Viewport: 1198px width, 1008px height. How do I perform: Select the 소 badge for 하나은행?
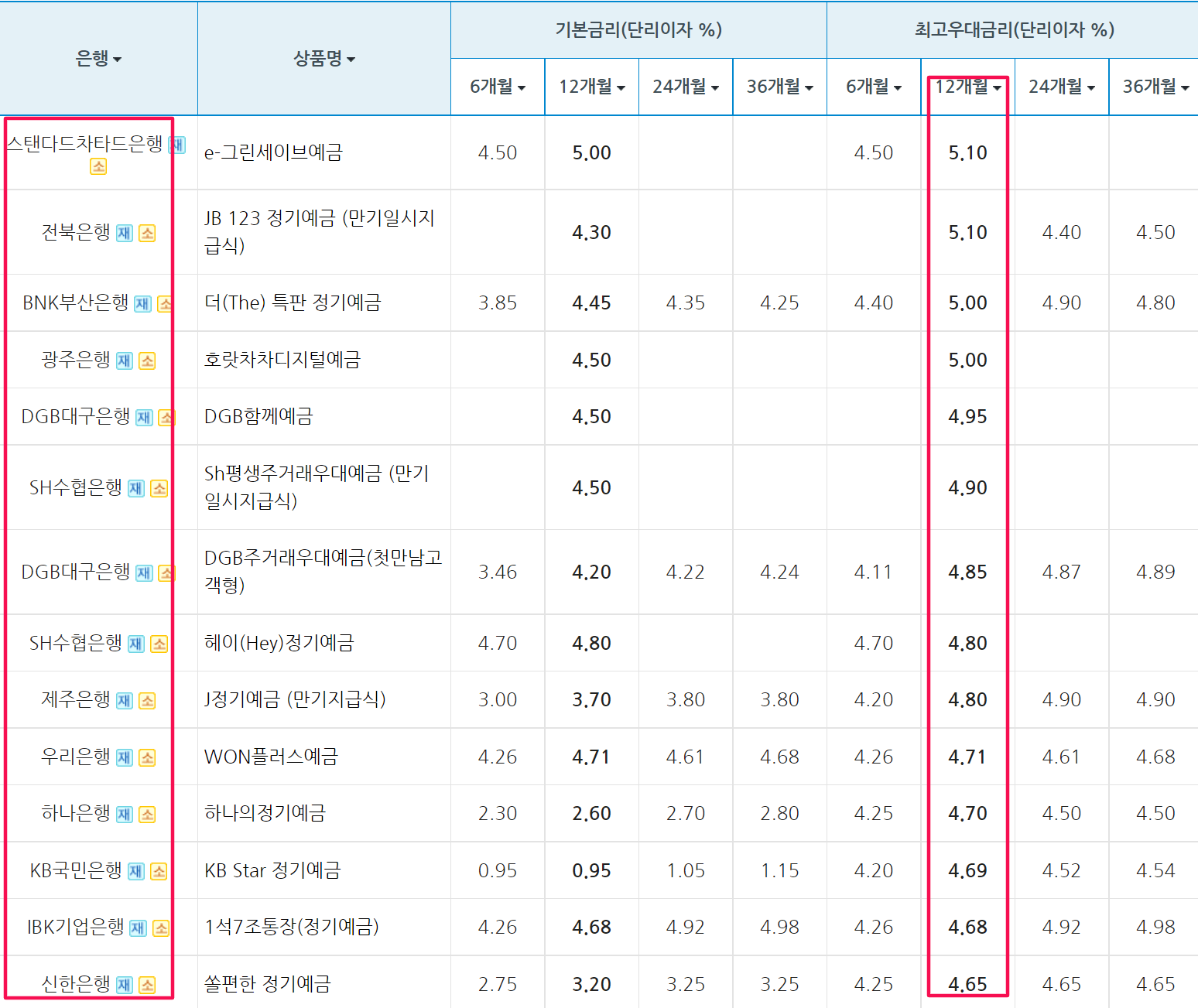tap(147, 815)
